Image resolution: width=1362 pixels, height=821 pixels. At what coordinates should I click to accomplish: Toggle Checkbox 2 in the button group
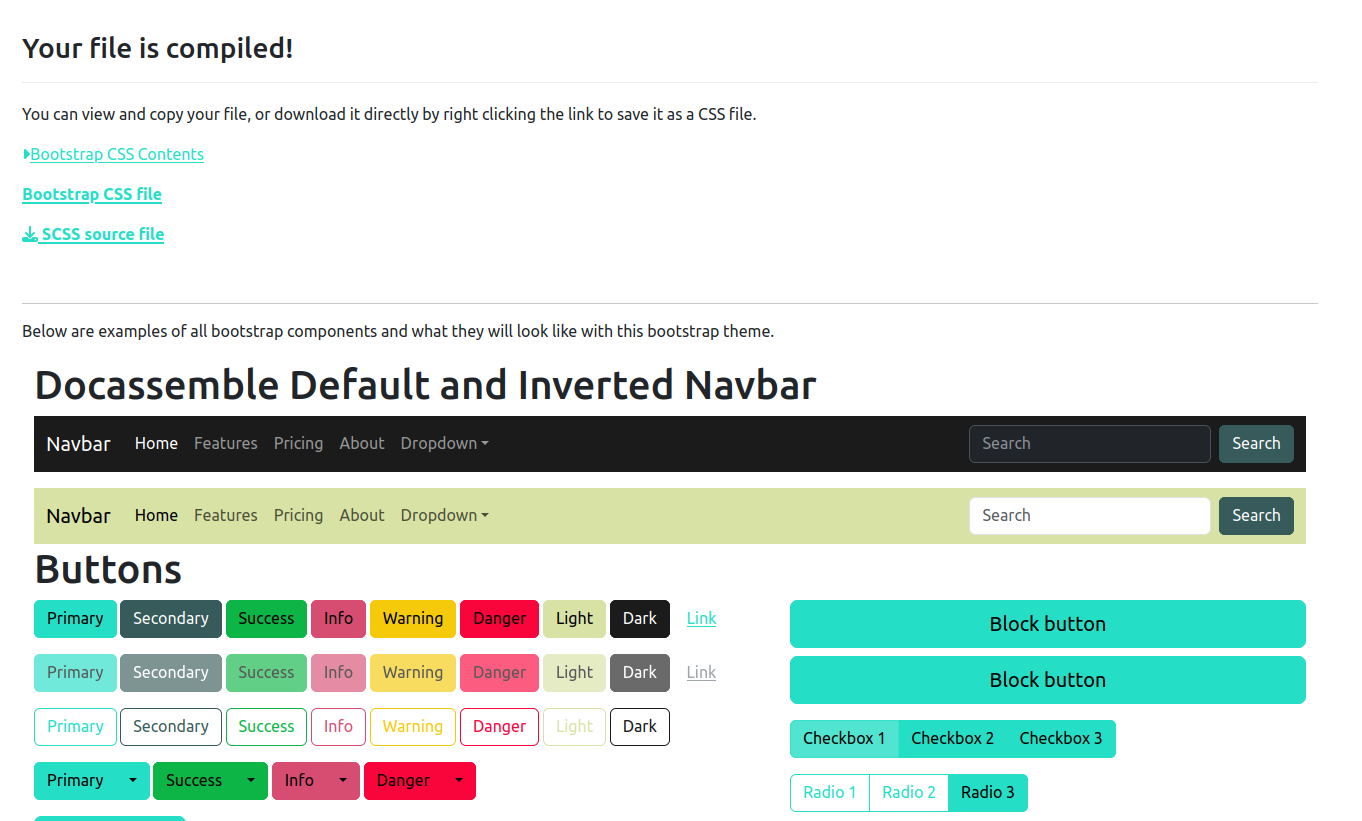[x=952, y=739]
